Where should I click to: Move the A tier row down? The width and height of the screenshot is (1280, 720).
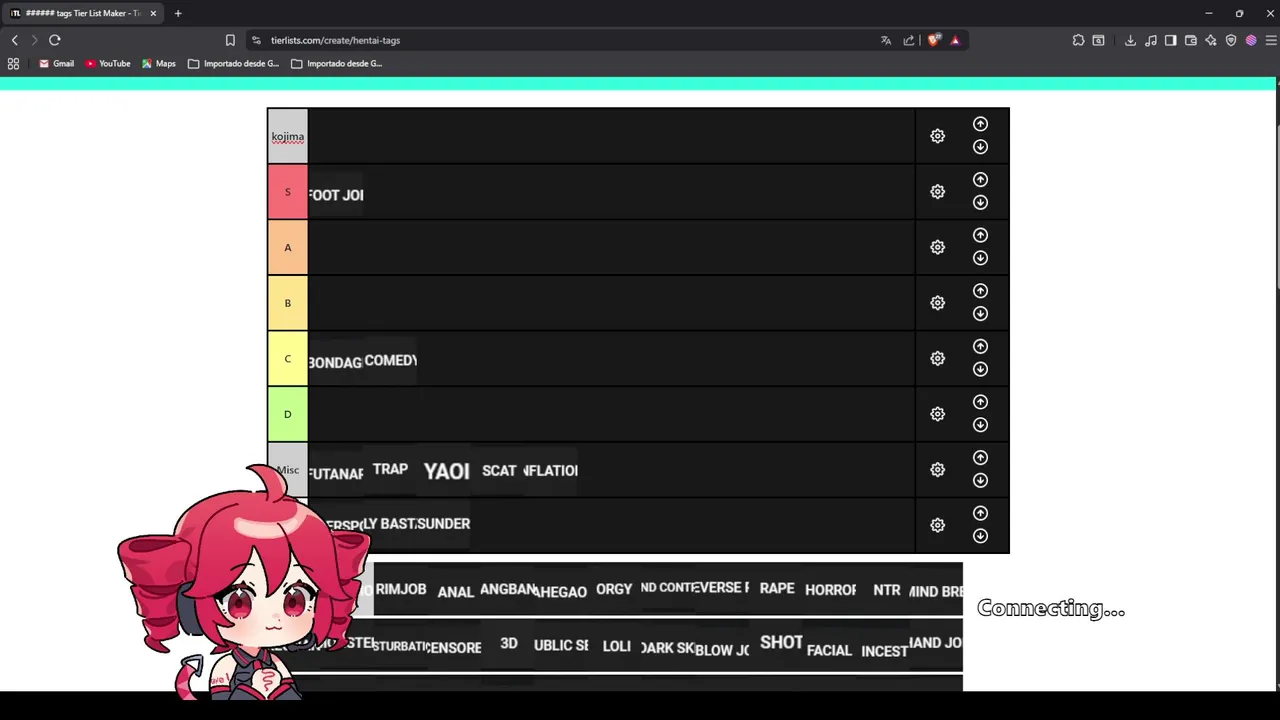[x=980, y=258]
